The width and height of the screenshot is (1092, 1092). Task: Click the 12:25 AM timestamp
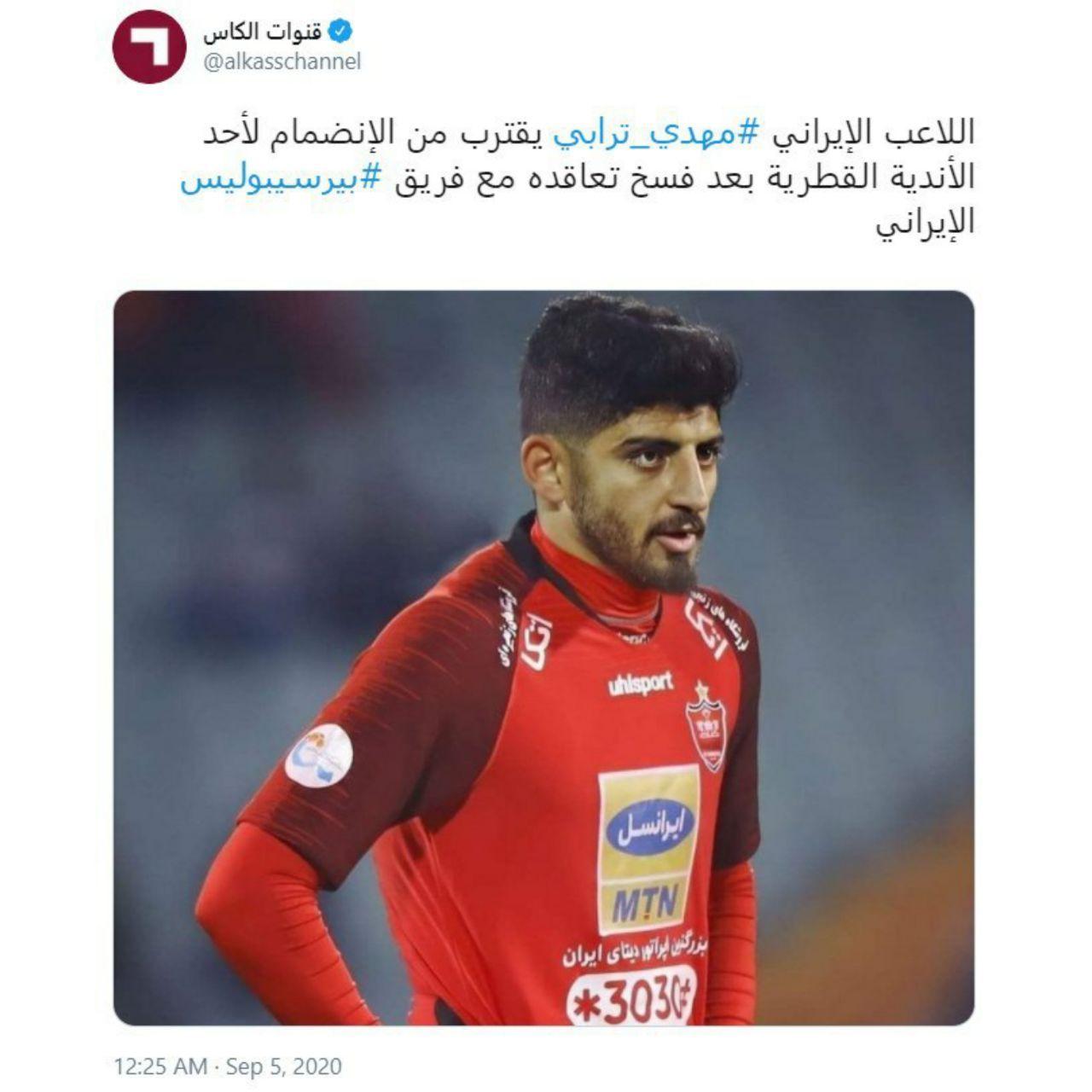[x=160, y=1066]
